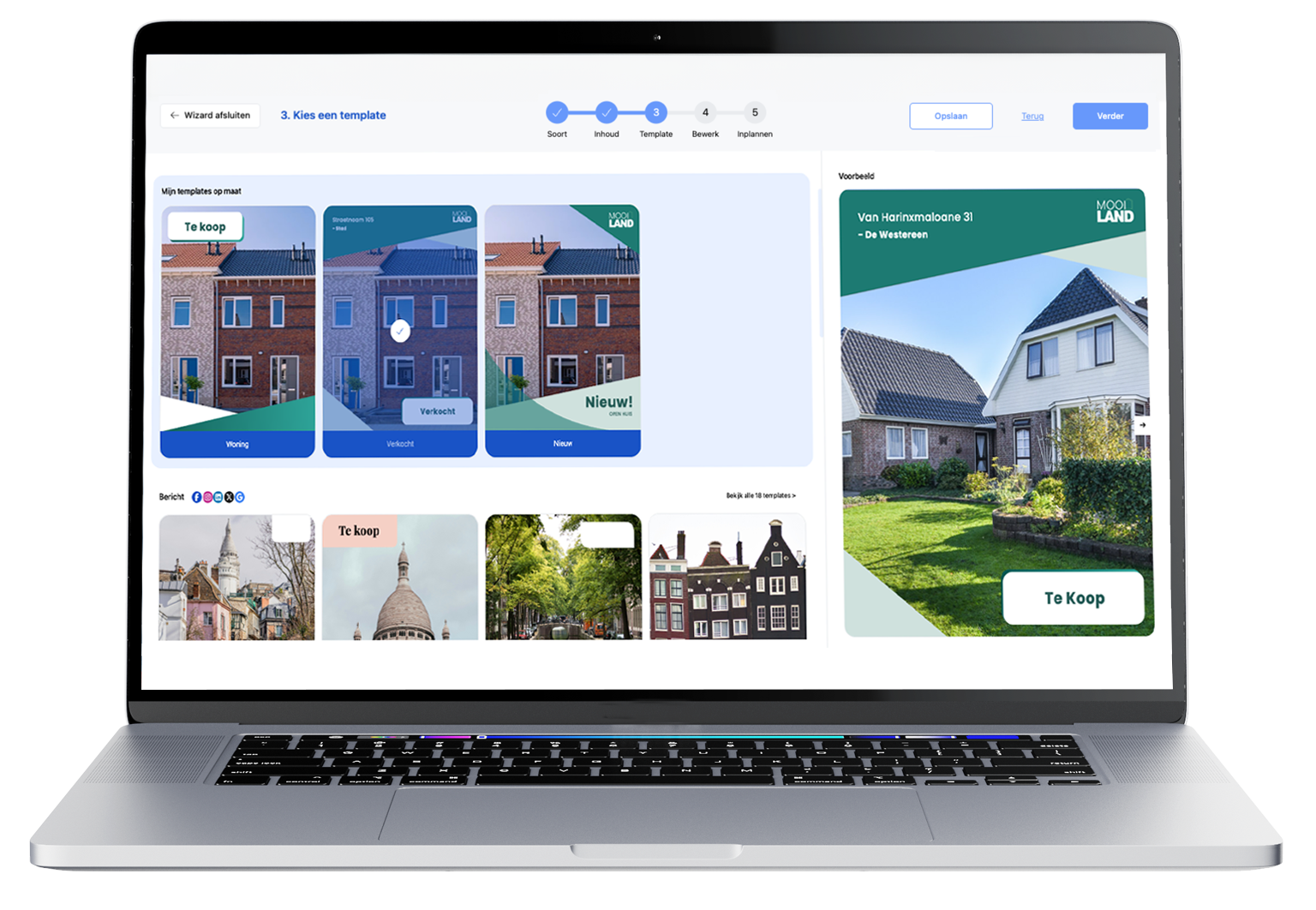This screenshot has height=910, width=1316.
Task: Click the Instagram icon next to Bericht
Action: [207, 497]
